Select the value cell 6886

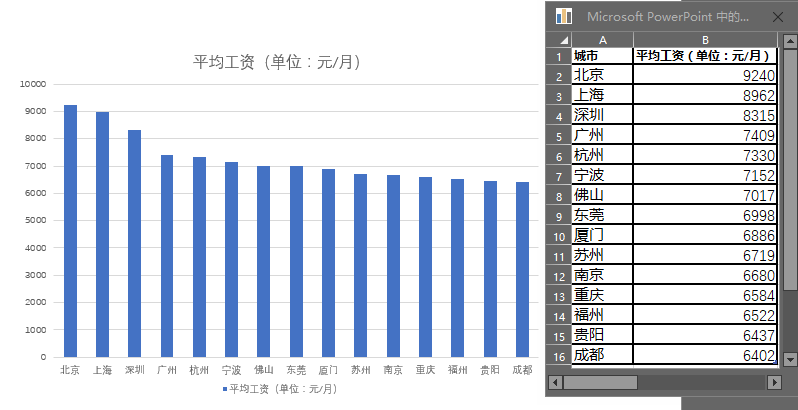[705, 235]
